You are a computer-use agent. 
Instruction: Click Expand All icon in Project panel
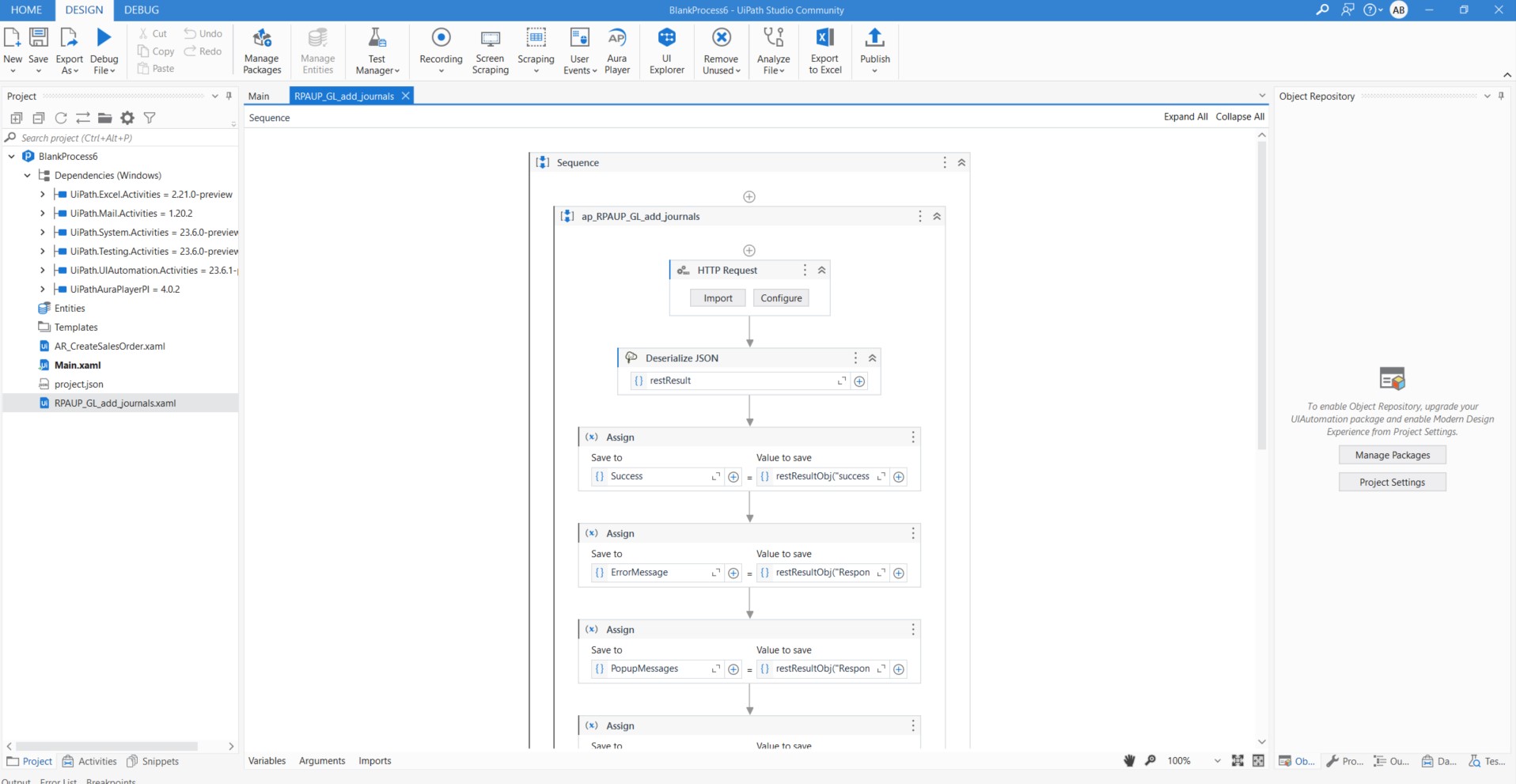(x=17, y=118)
